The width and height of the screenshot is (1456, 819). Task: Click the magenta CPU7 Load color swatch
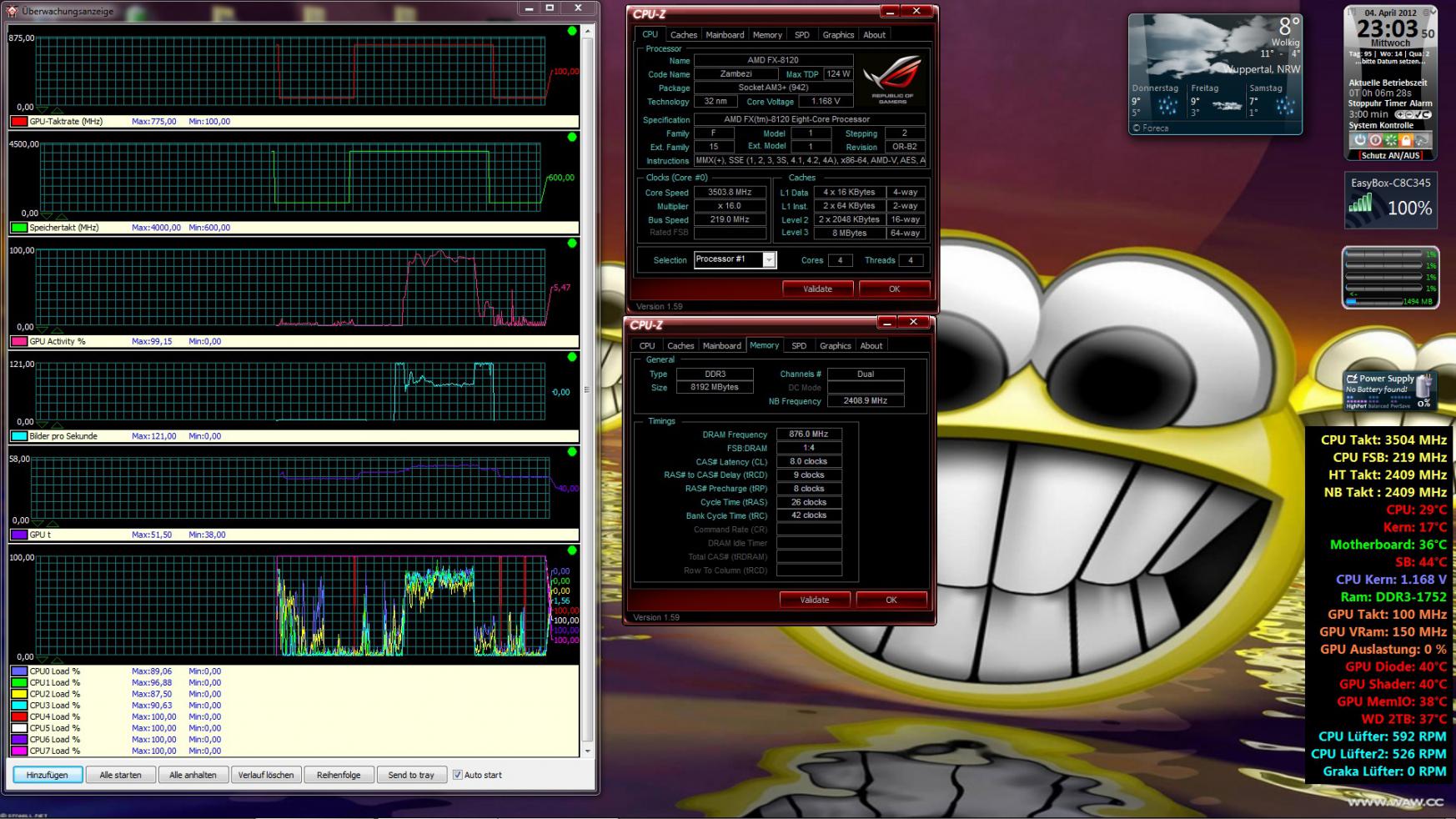pyautogui.click(x=18, y=751)
